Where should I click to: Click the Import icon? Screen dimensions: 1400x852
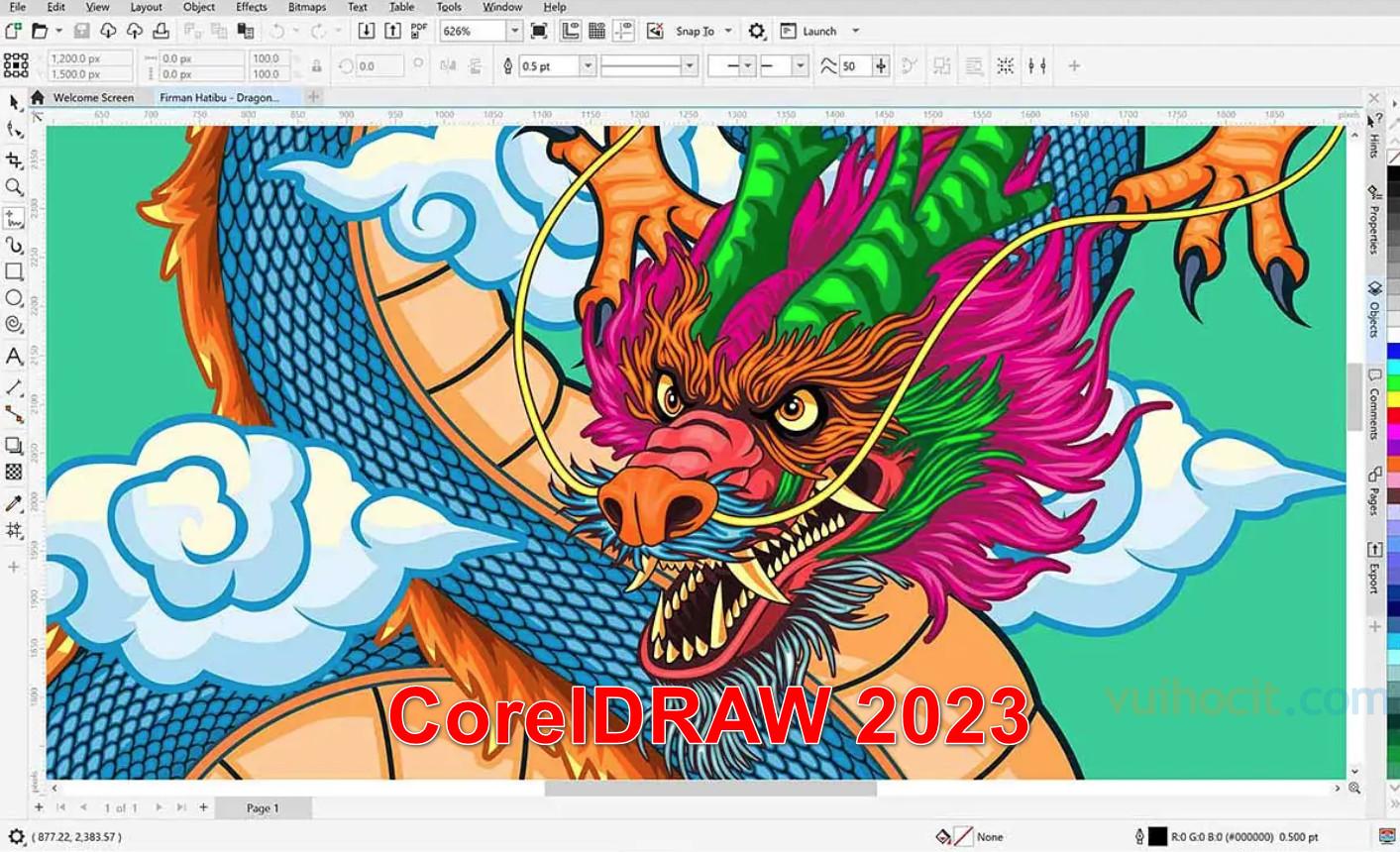tap(367, 31)
